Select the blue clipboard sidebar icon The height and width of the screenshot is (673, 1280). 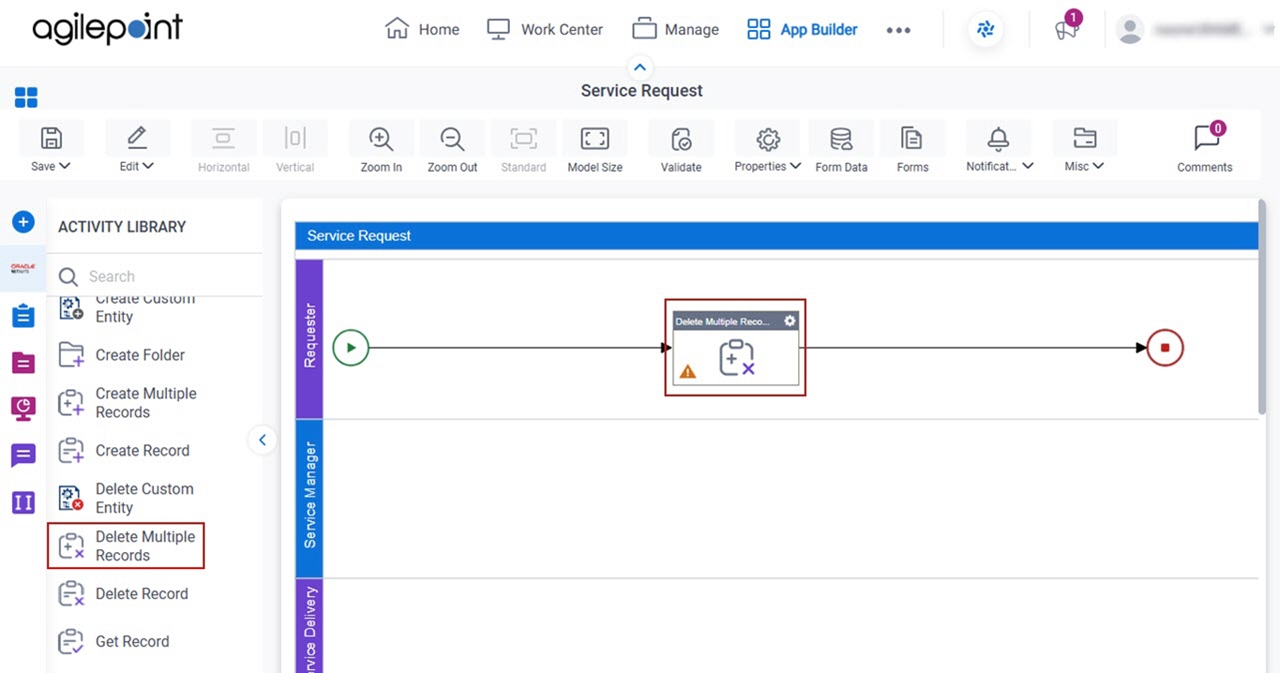23,316
